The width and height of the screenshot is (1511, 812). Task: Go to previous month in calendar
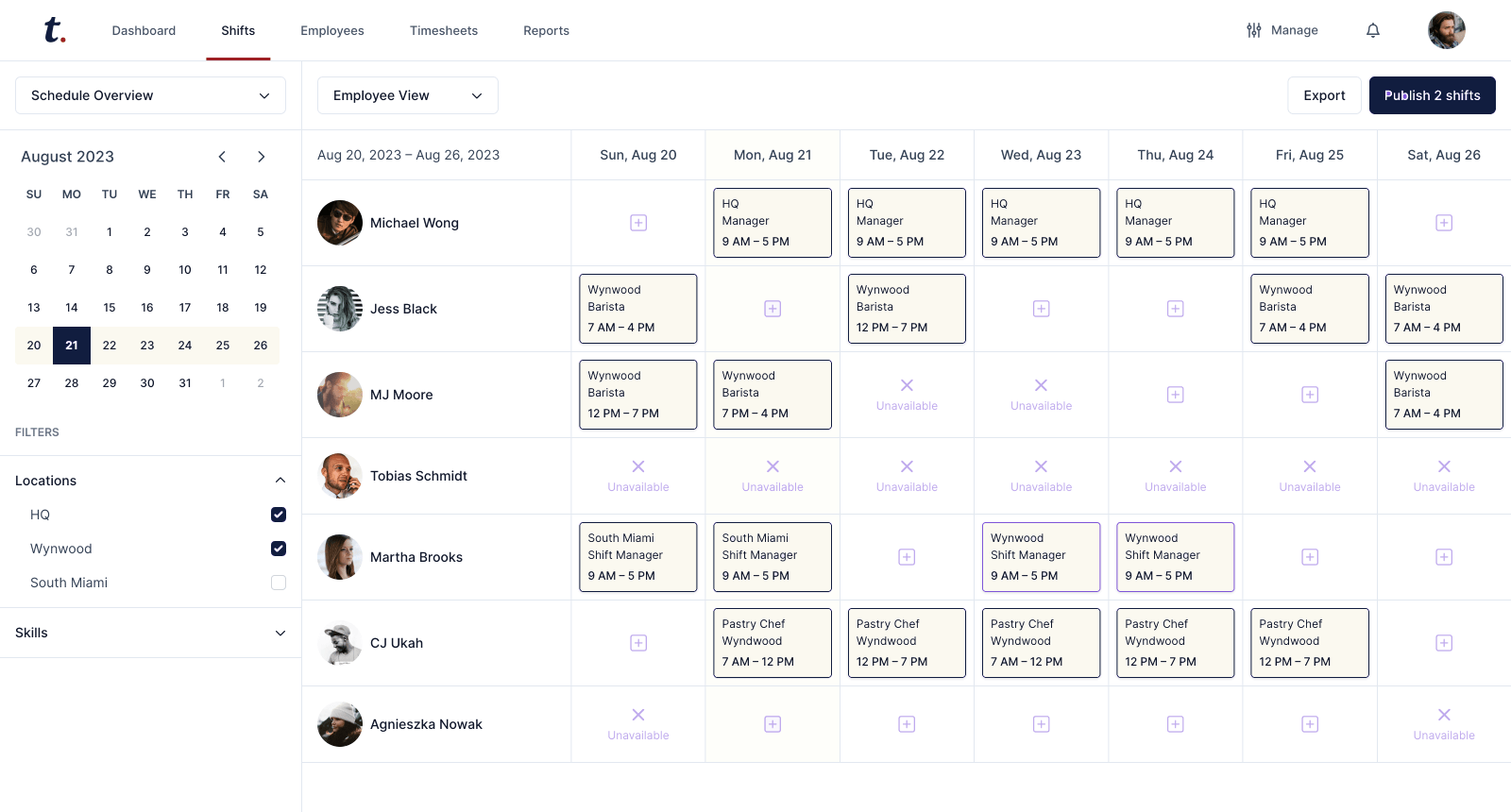pos(222,157)
